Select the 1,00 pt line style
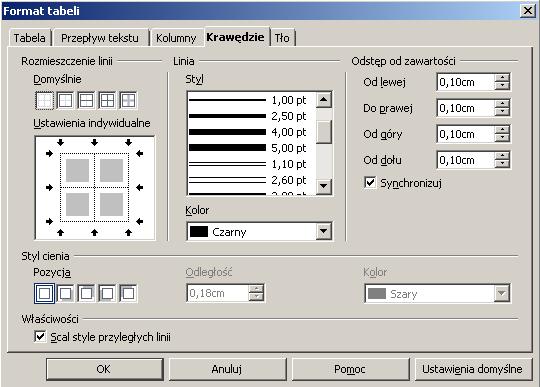This screenshot has width=540, height=387. (x=251, y=100)
